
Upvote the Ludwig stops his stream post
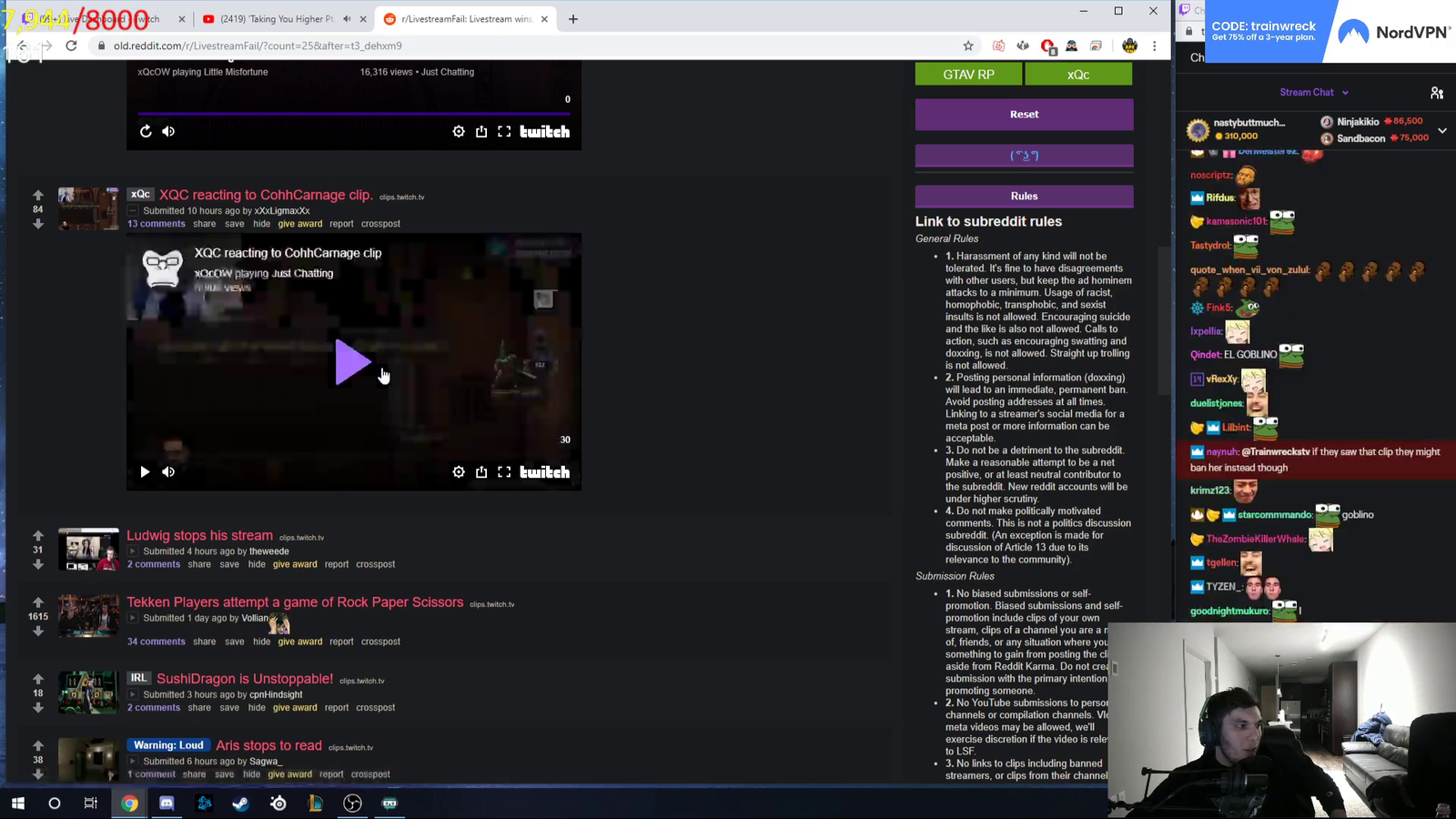point(38,535)
